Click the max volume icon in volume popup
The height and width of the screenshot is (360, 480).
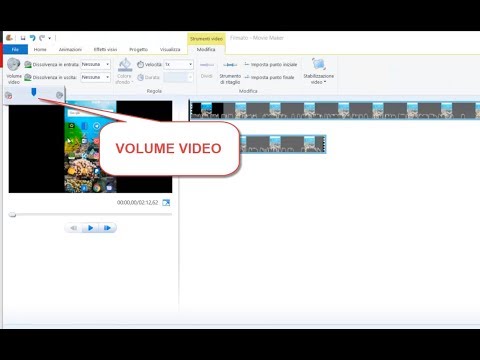[x=59, y=95]
